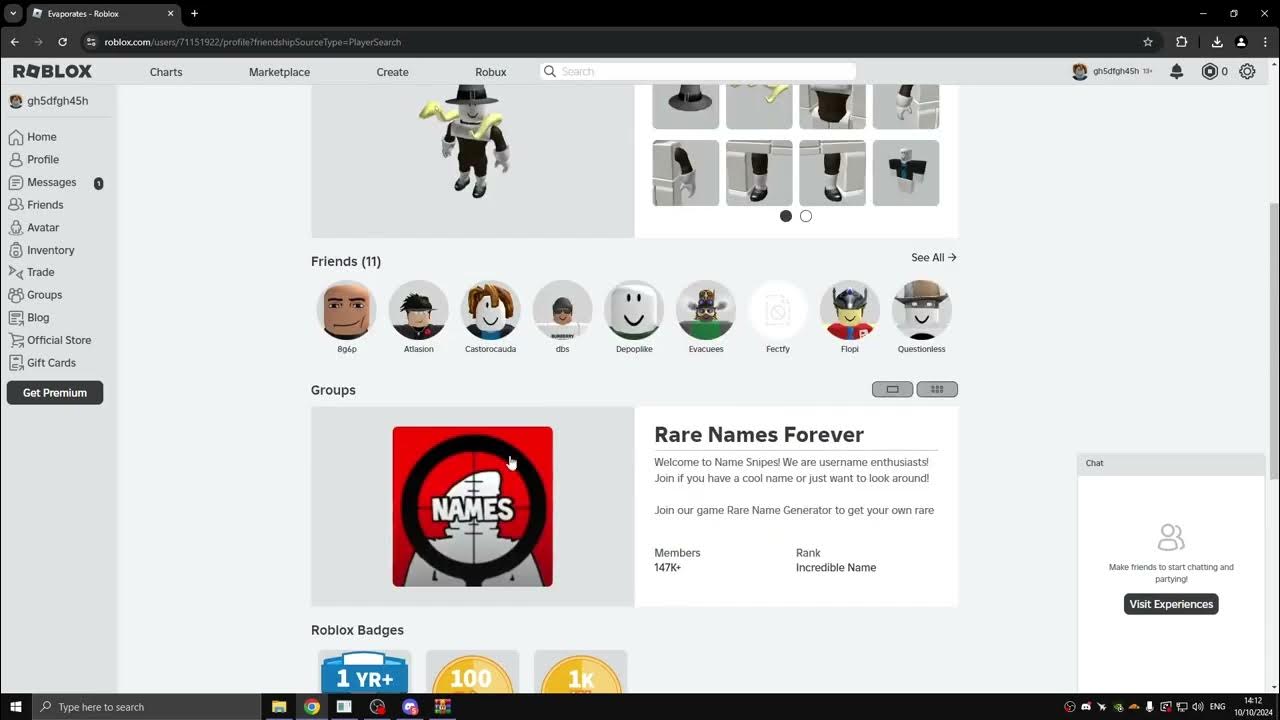The width and height of the screenshot is (1280, 720).
Task: Click the NAMES group image
Action: tap(472, 507)
